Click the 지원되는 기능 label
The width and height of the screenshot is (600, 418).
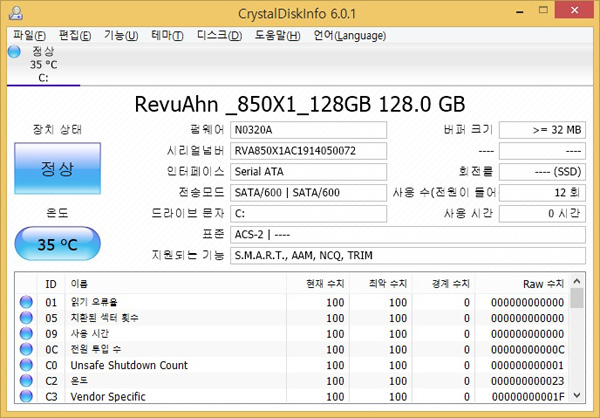coord(188,255)
